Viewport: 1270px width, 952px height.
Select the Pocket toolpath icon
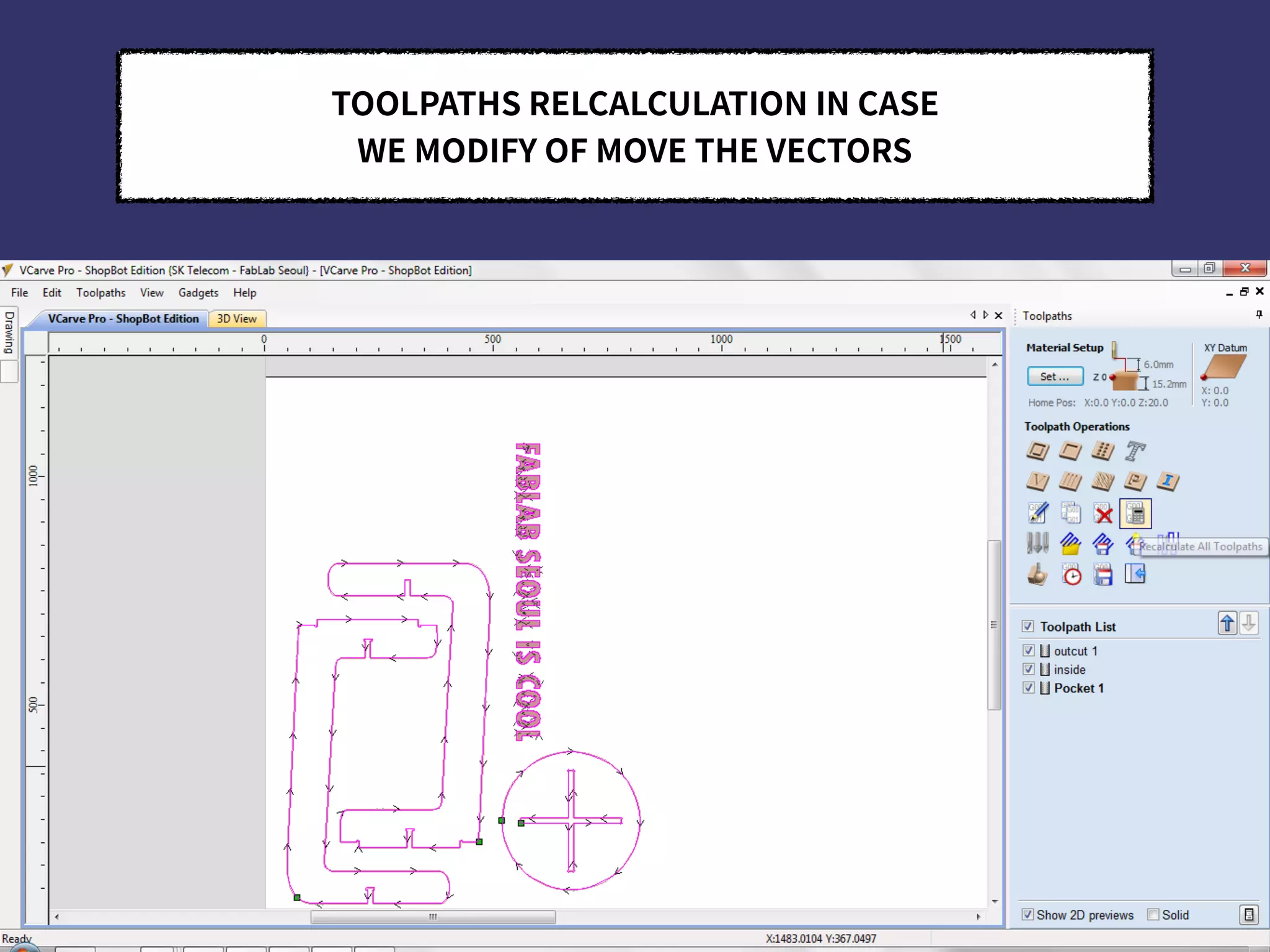[1070, 451]
